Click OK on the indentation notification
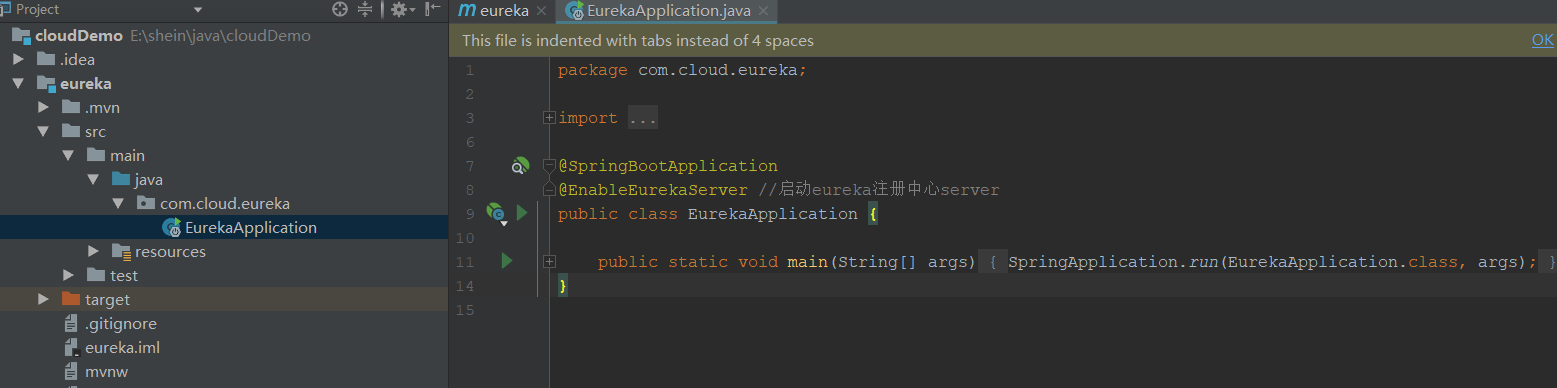The image size is (1557, 388). pos(1542,41)
